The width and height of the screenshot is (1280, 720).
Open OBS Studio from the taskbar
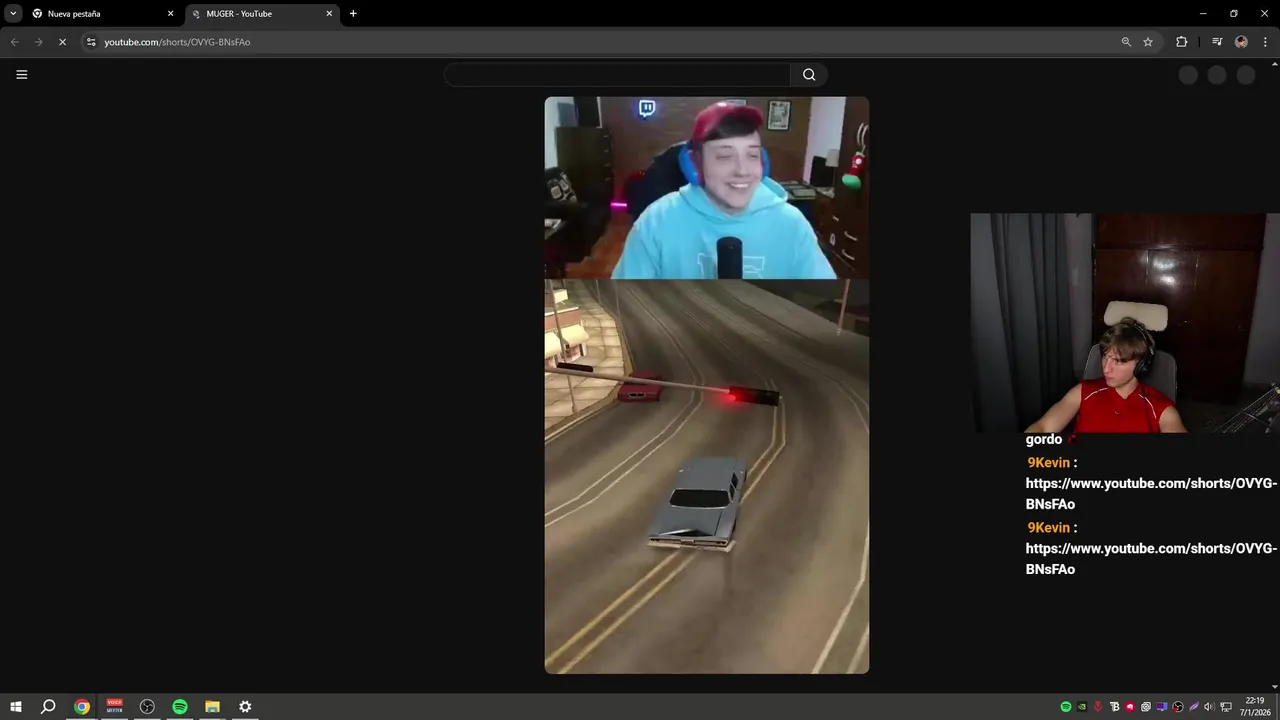[147, 707]
